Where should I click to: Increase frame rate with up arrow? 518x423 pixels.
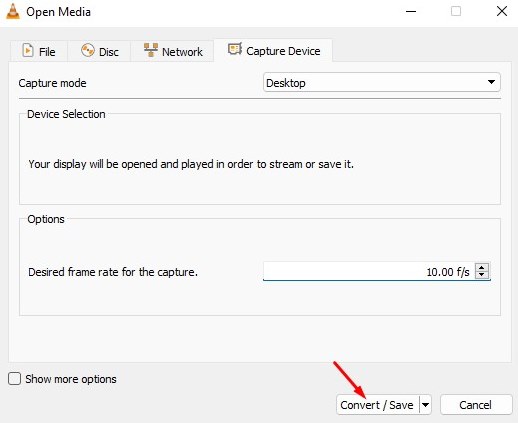click(482, 267)
